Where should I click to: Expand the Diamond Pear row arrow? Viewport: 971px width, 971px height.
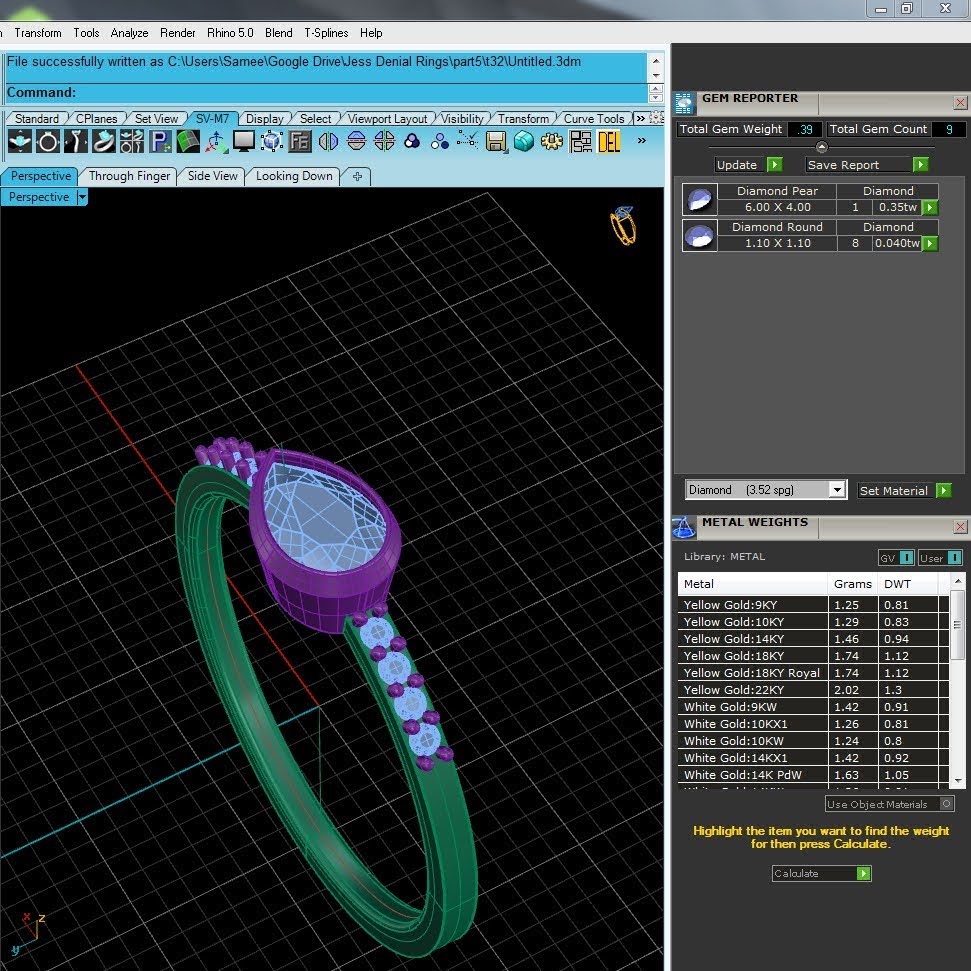tap(930, 207)
